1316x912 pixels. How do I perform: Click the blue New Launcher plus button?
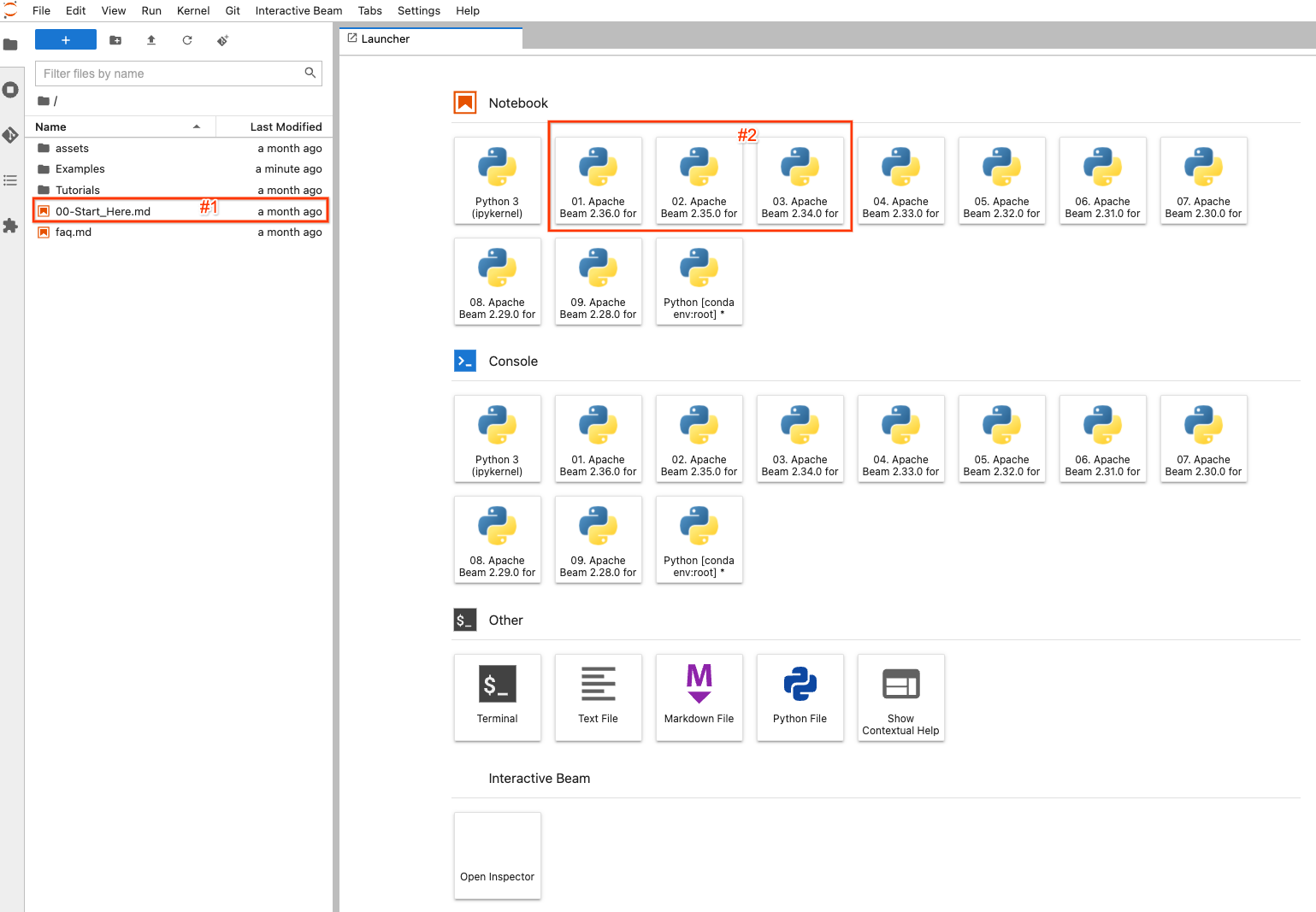[65, 40]
